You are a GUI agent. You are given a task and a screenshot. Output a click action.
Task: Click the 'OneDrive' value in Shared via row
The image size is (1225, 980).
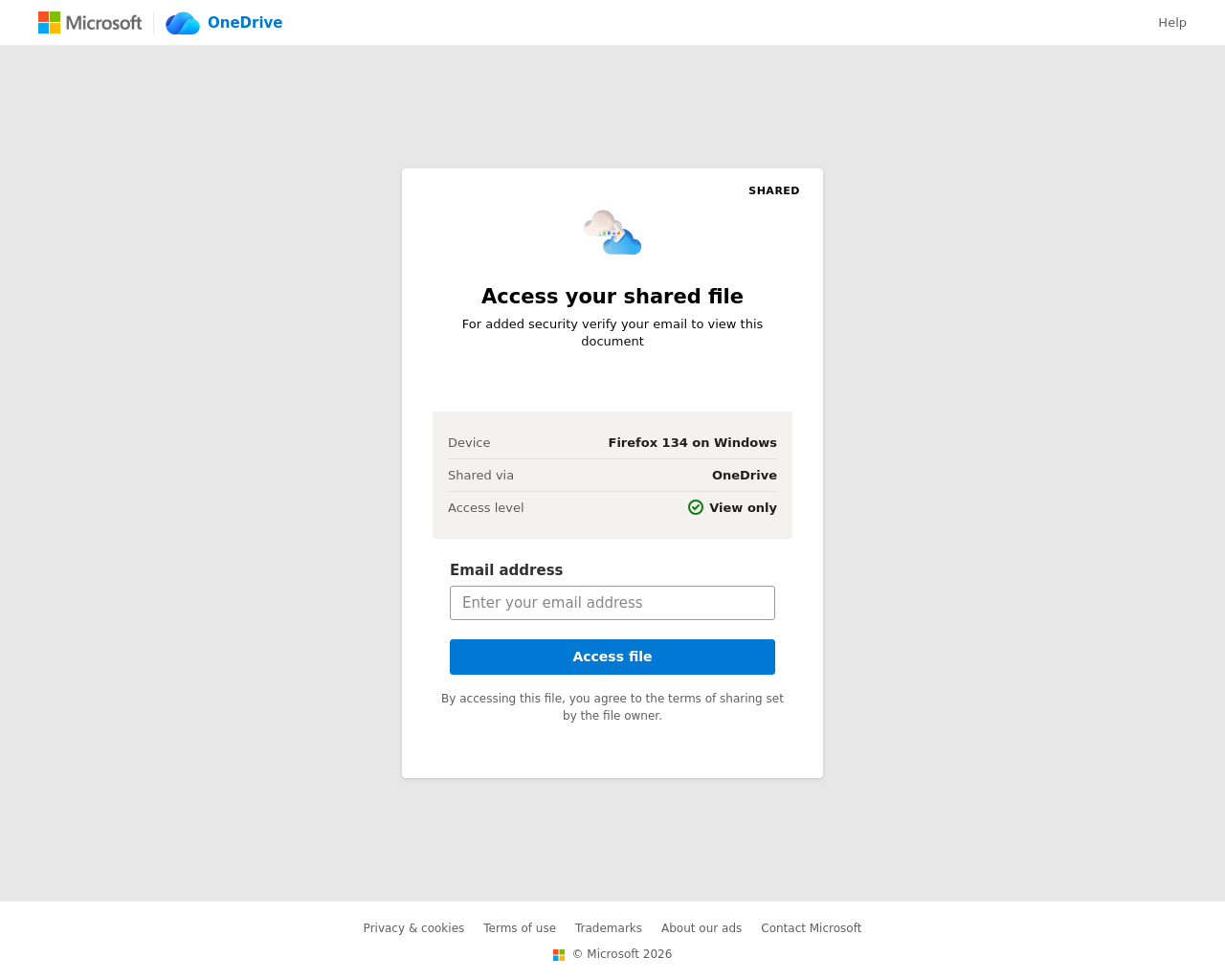(x=745, y=475)
